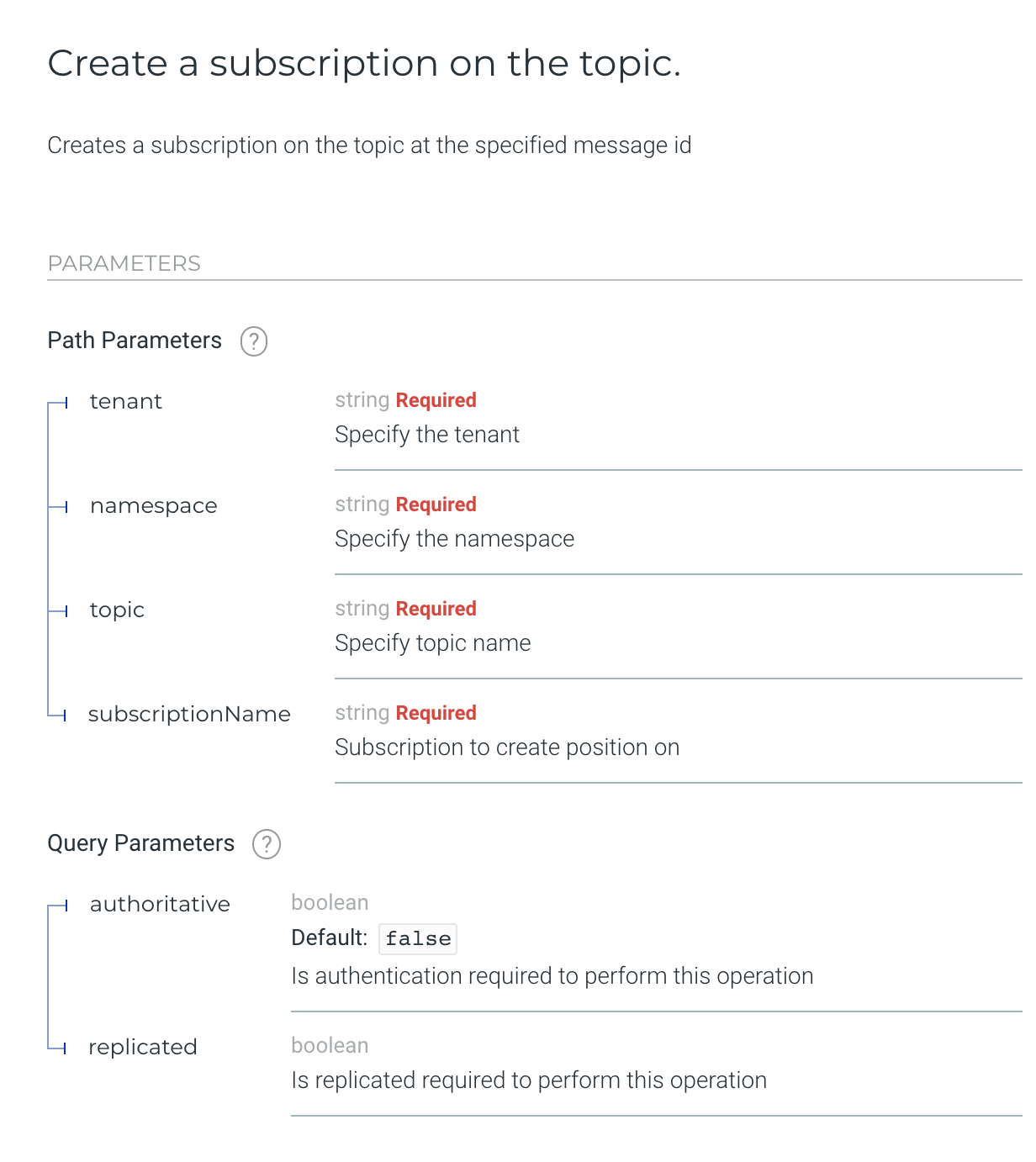The width and height of the screenshot is (1036, 1162).
Task: Click the subscriptionName parameter name
Action: (189, 715)
